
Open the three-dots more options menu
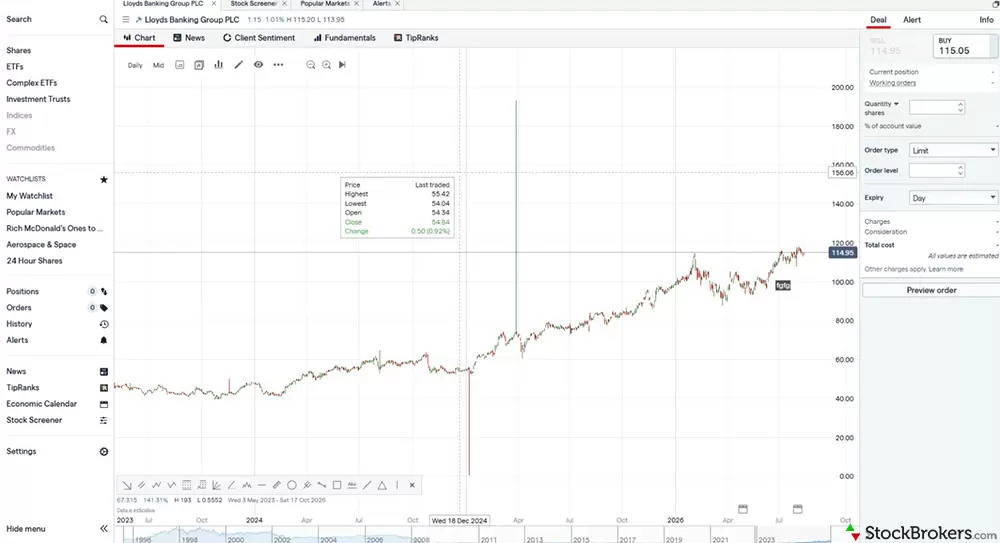[x=278, y=64]
